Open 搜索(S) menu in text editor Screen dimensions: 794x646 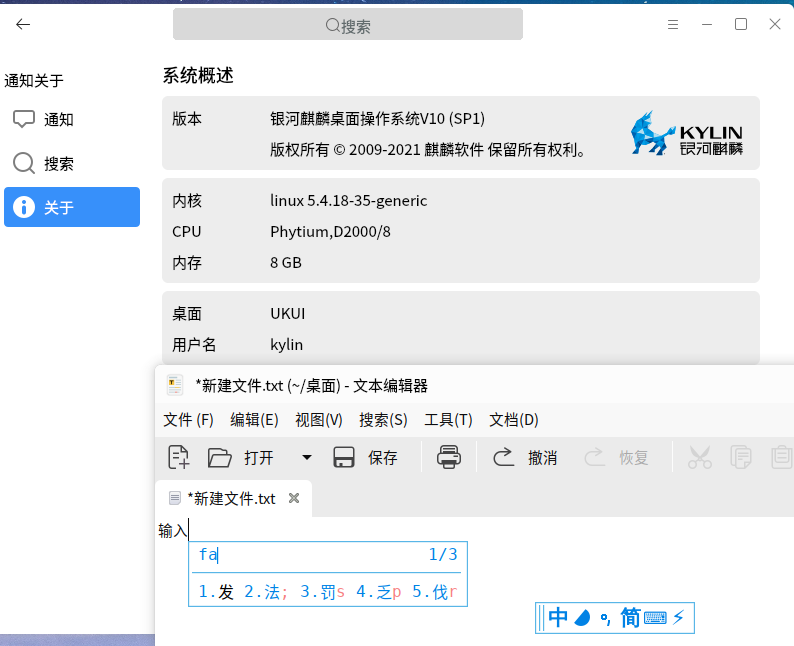(383, 420)
